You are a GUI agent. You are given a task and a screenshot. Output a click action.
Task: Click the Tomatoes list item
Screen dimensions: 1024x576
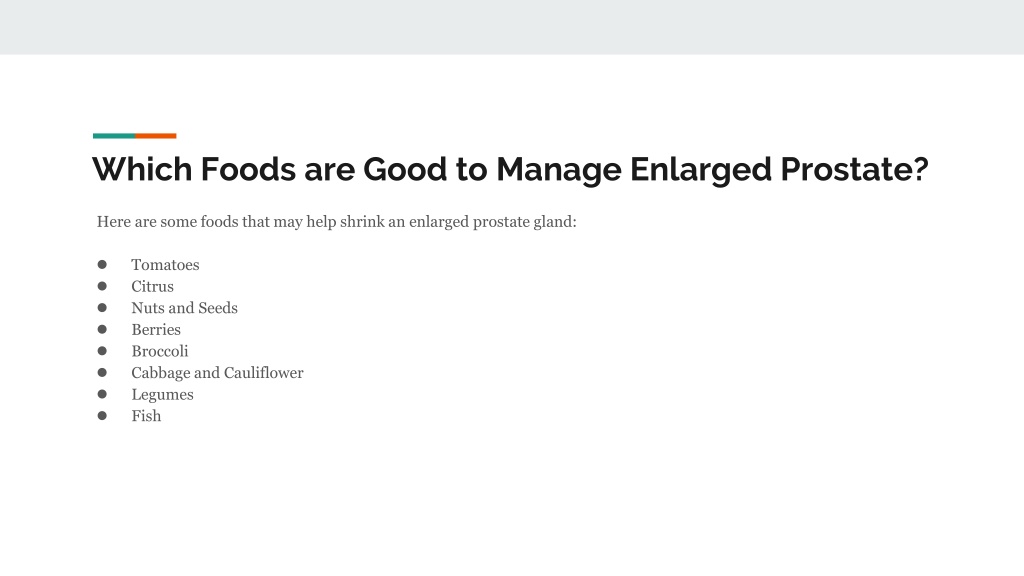(165, 264)
